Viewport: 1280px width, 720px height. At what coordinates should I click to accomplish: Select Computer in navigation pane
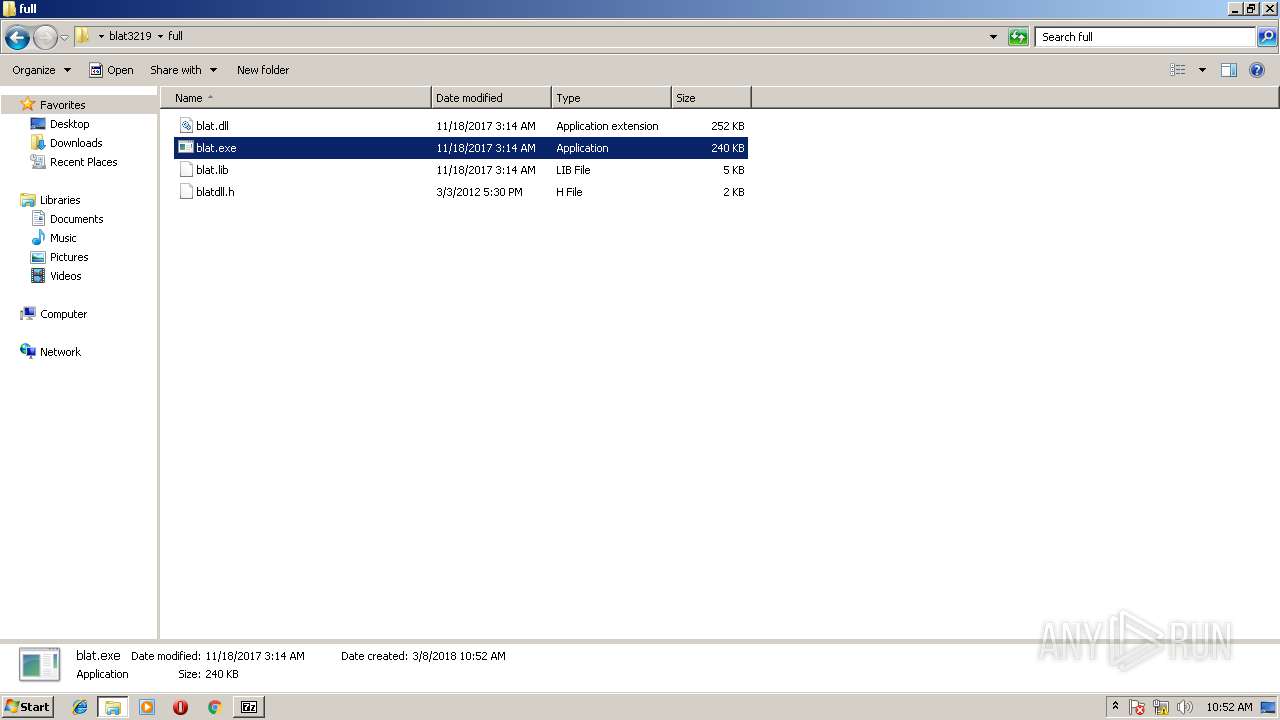(63, 314)
